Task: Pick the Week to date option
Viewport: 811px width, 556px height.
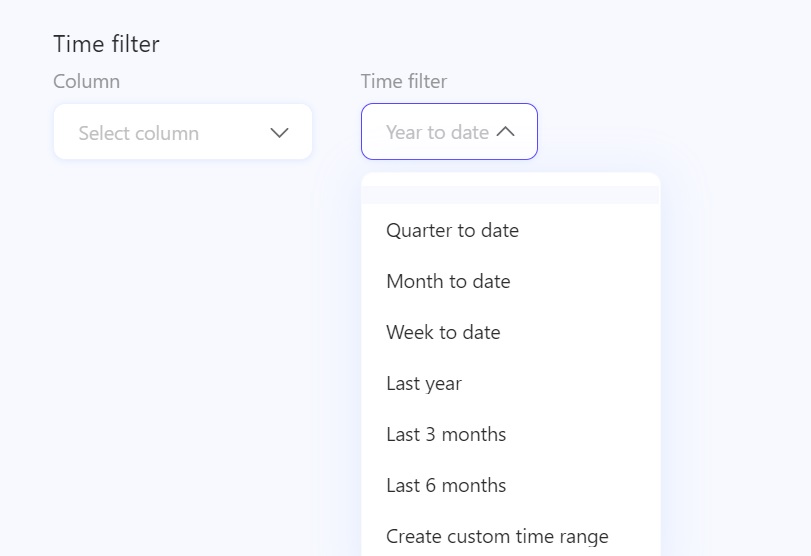Action: [x=443, y=332]
